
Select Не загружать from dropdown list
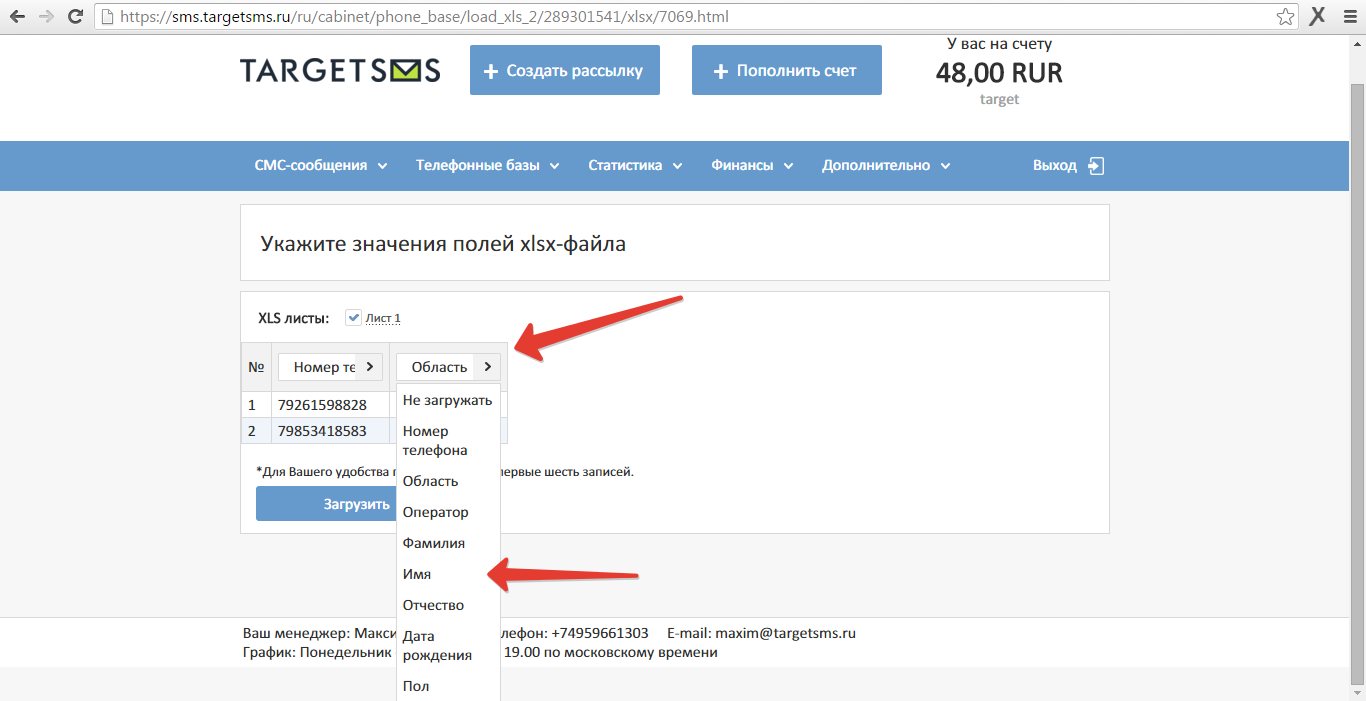coord(448,400)
